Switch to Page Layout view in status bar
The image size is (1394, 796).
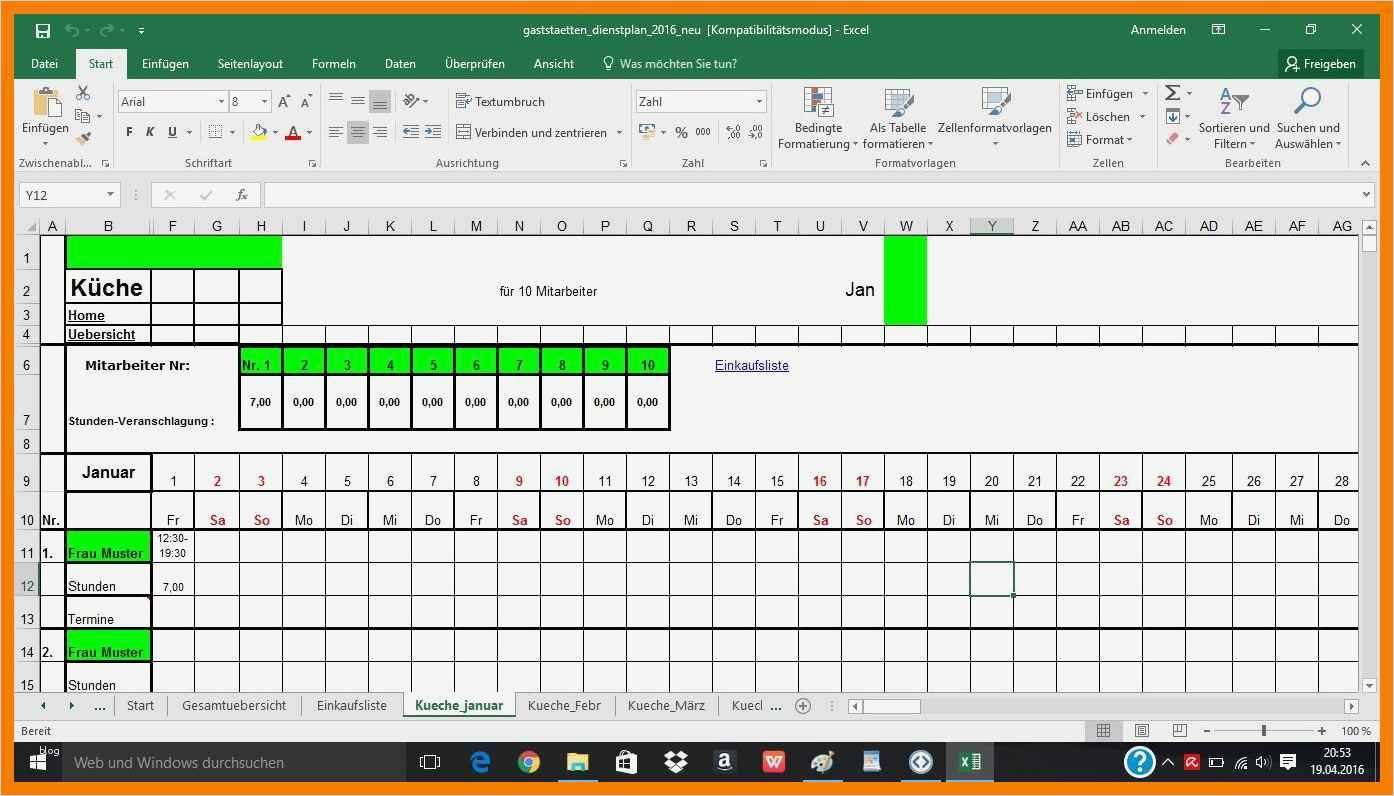click(x=1141, y=731)
